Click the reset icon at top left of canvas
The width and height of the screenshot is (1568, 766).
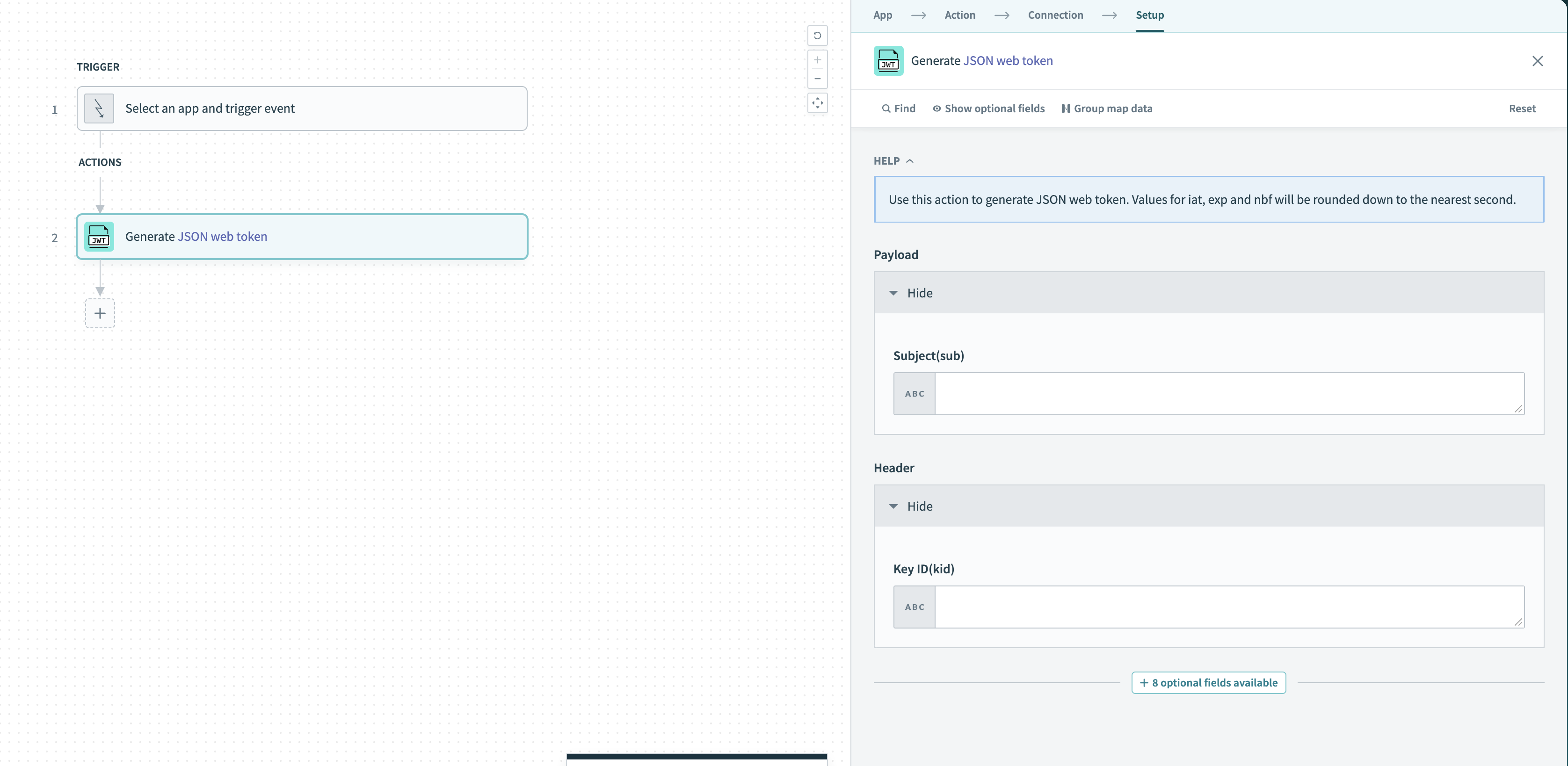(817, 35)
